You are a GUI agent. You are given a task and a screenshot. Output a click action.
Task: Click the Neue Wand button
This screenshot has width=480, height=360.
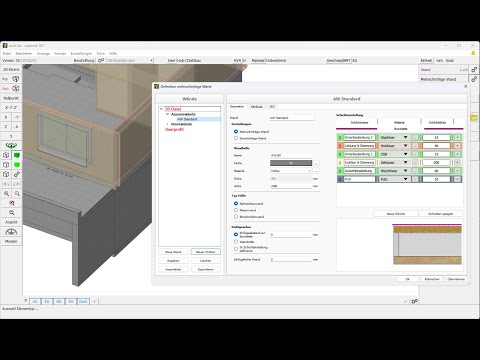(x=173, y=252)
